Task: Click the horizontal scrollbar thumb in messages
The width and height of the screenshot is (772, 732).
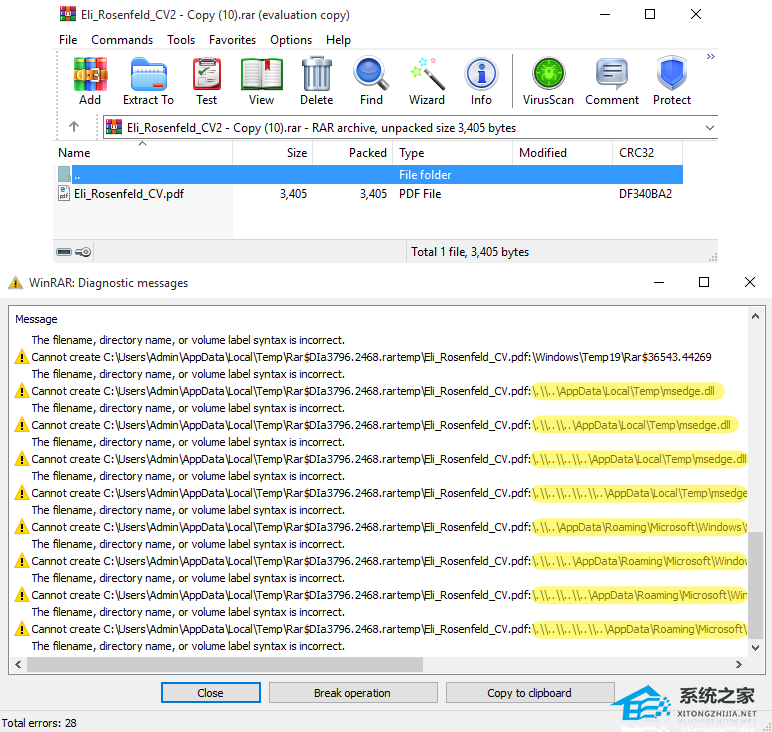Action: pyautogui.click(x=225, y=664)
